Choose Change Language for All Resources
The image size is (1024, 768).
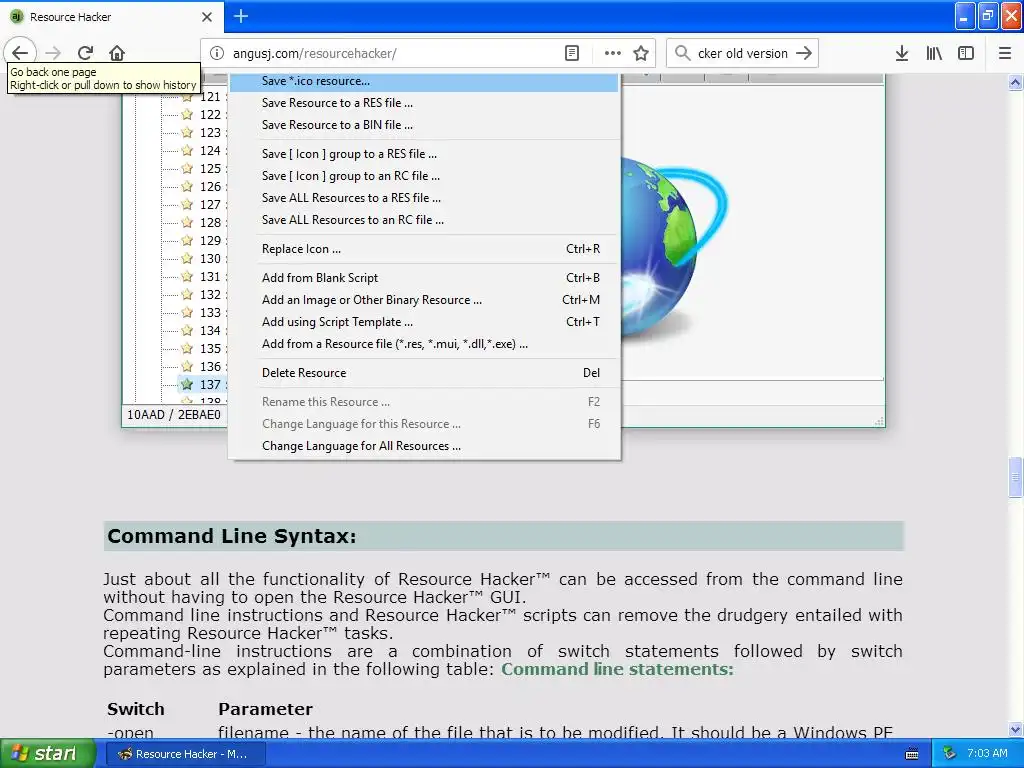(424, 446)
